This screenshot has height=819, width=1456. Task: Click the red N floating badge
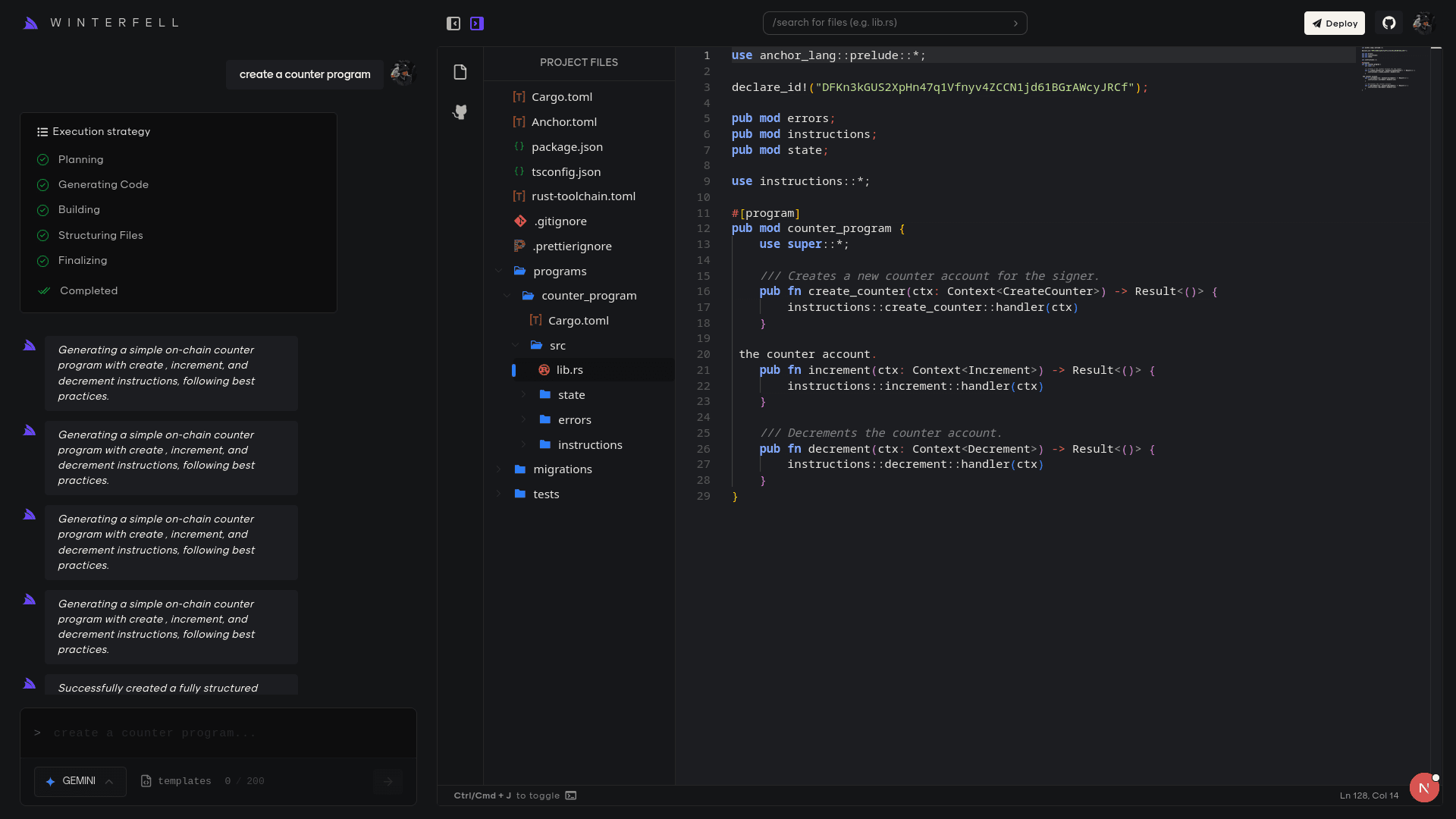pos(1423,787)
